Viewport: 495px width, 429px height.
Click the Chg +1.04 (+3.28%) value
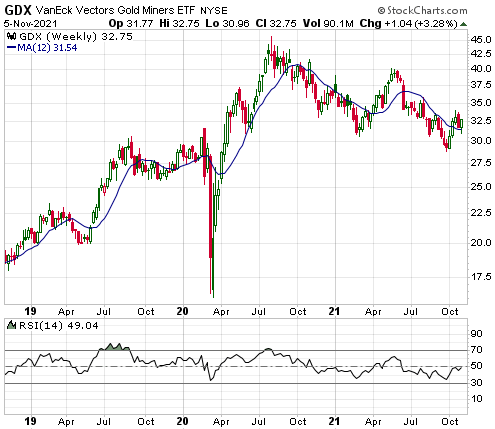(x=409, y=24)
